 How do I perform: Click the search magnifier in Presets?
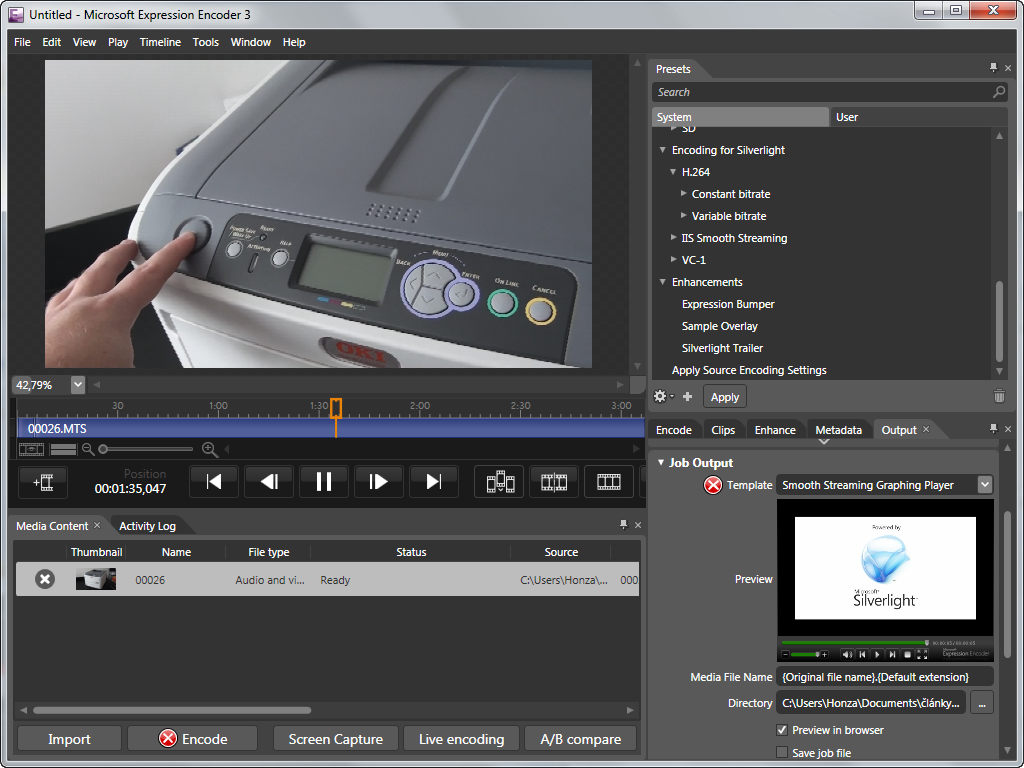click(999, 92)
